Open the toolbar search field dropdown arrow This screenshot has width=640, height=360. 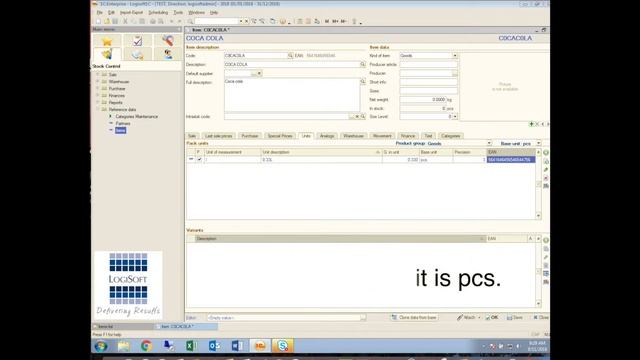tap(241, 21)
